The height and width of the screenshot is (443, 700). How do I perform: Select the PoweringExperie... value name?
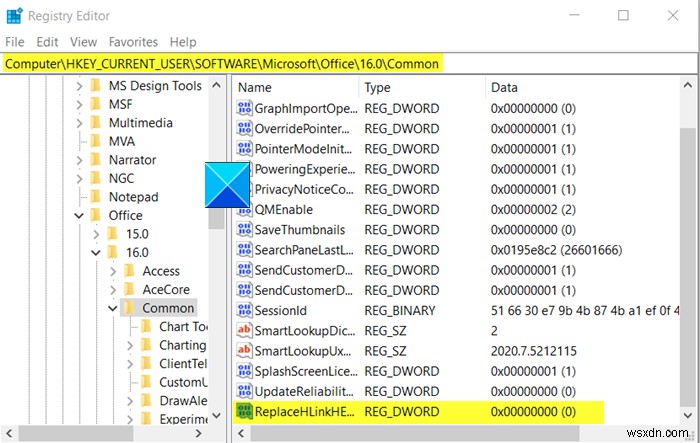click(x=305, y=169)
